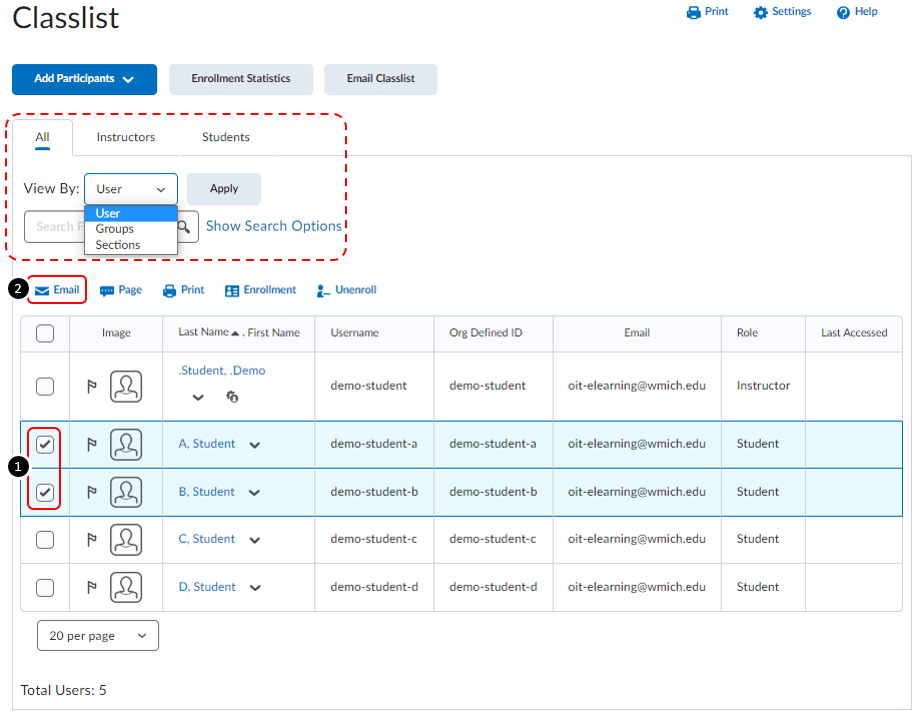Click profile image of D, Student
Image resolution: width=918 pixels, height=715 pixels.
[x=126, y=588]
